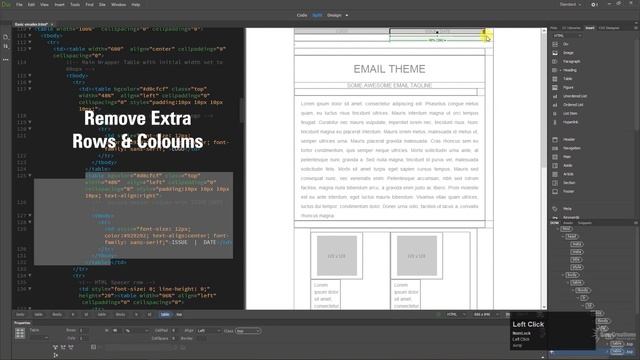Switch to the Snippets tab

tap(585, 223)
